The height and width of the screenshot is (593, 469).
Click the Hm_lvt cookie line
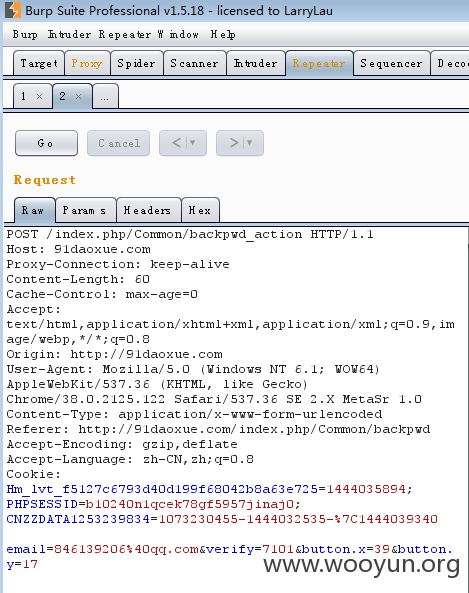pos(209,489)
